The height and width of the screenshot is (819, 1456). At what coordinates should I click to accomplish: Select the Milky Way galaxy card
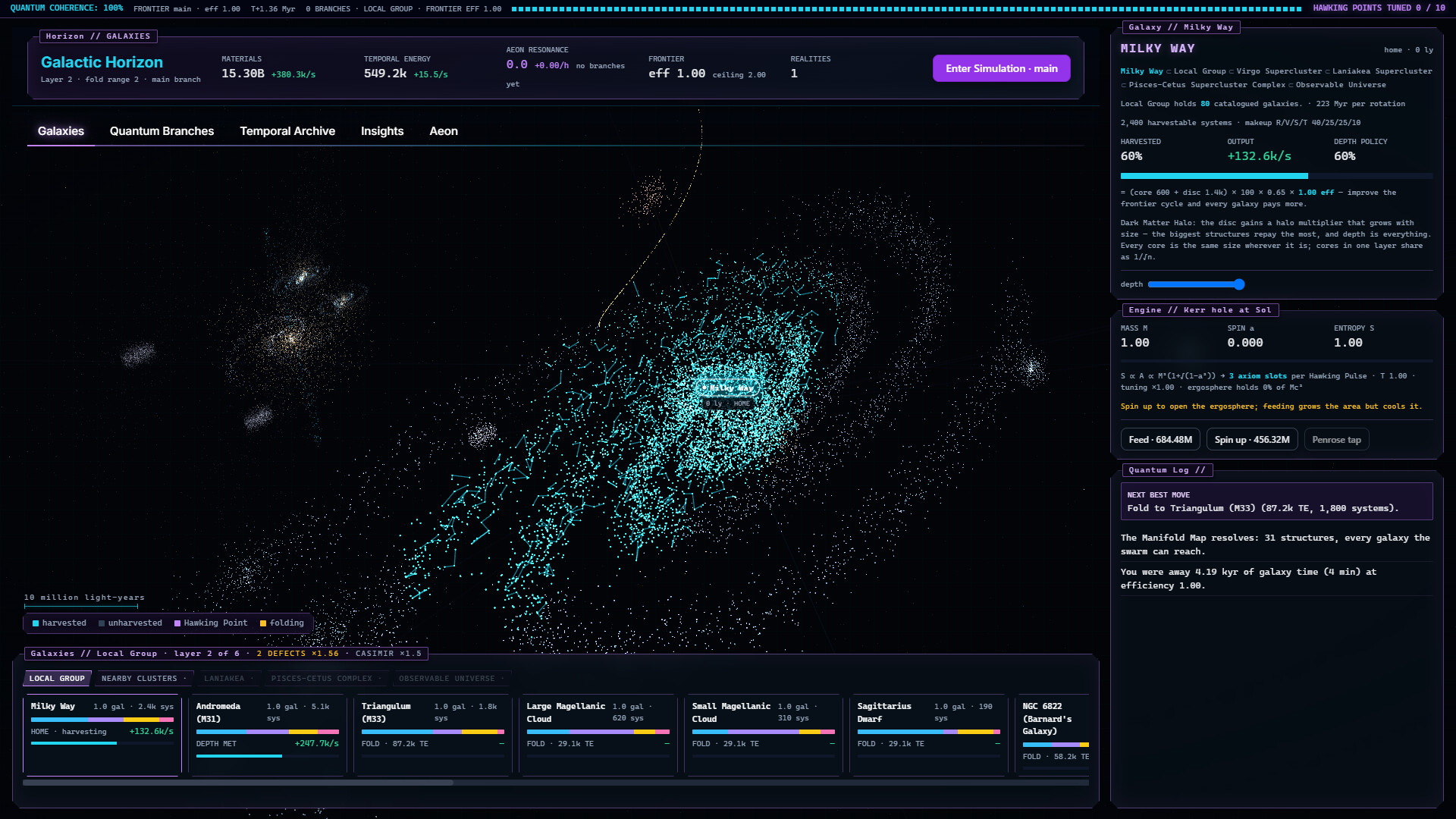pos(102,734)
